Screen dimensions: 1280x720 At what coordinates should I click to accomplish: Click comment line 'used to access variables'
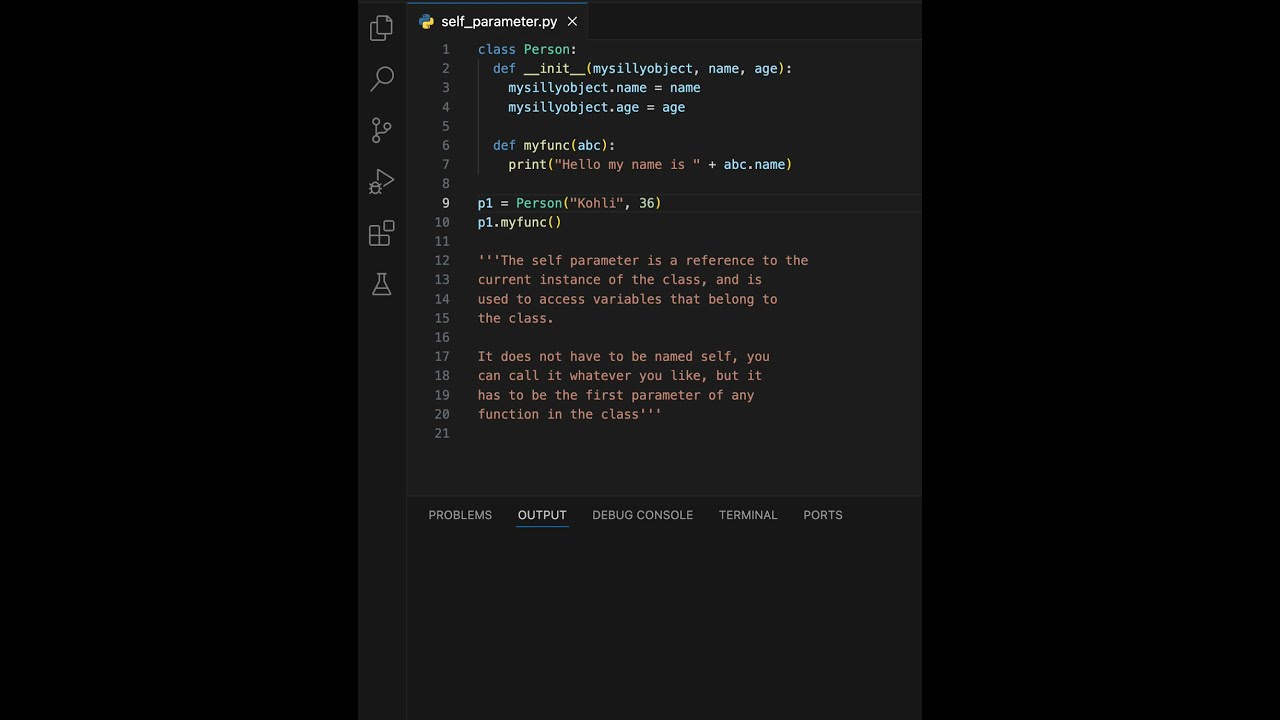click(627, 299)
